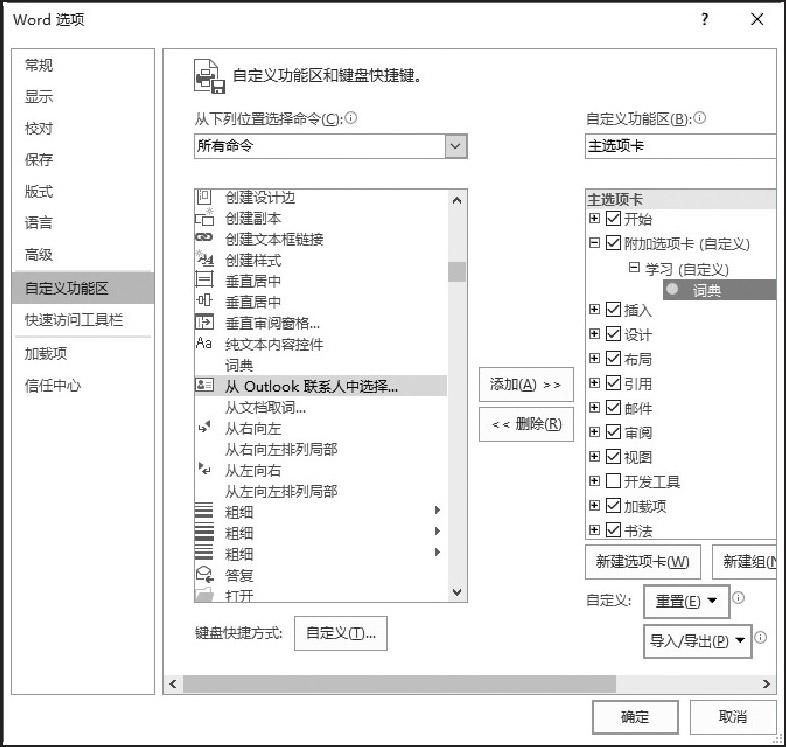Select the 词典 command in list
Screen dimensions: 786x747
coord(320,364)
